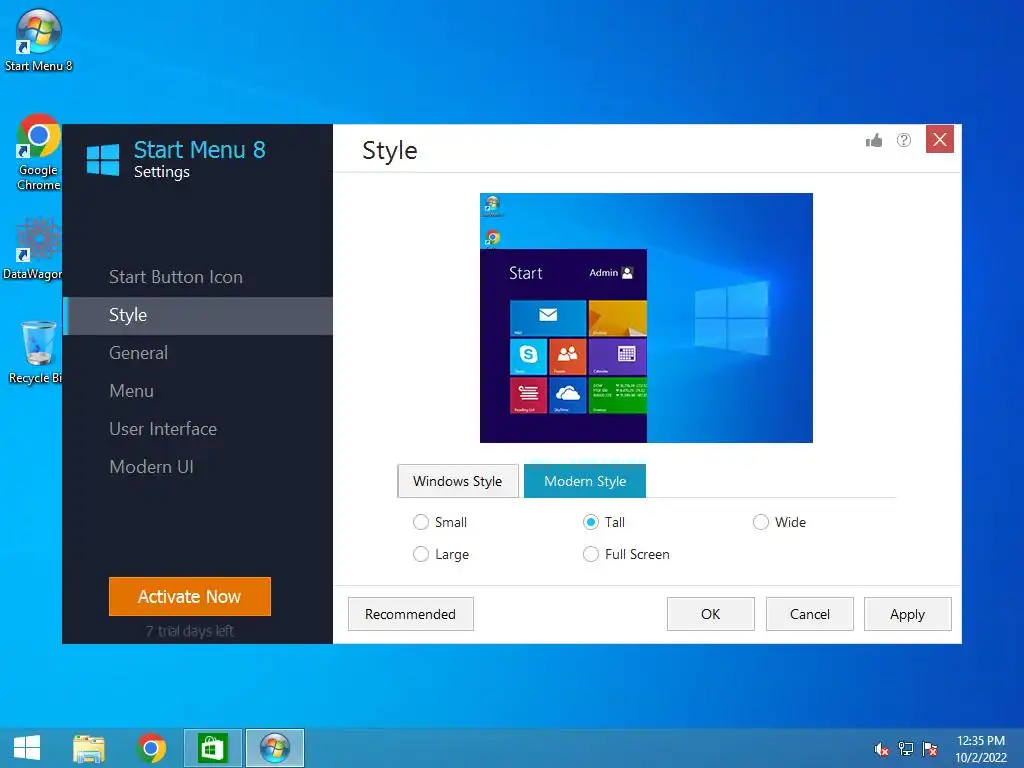Click the Recommended button
This screenshot has width=1024, height=768.
click(x=411, y=614)
